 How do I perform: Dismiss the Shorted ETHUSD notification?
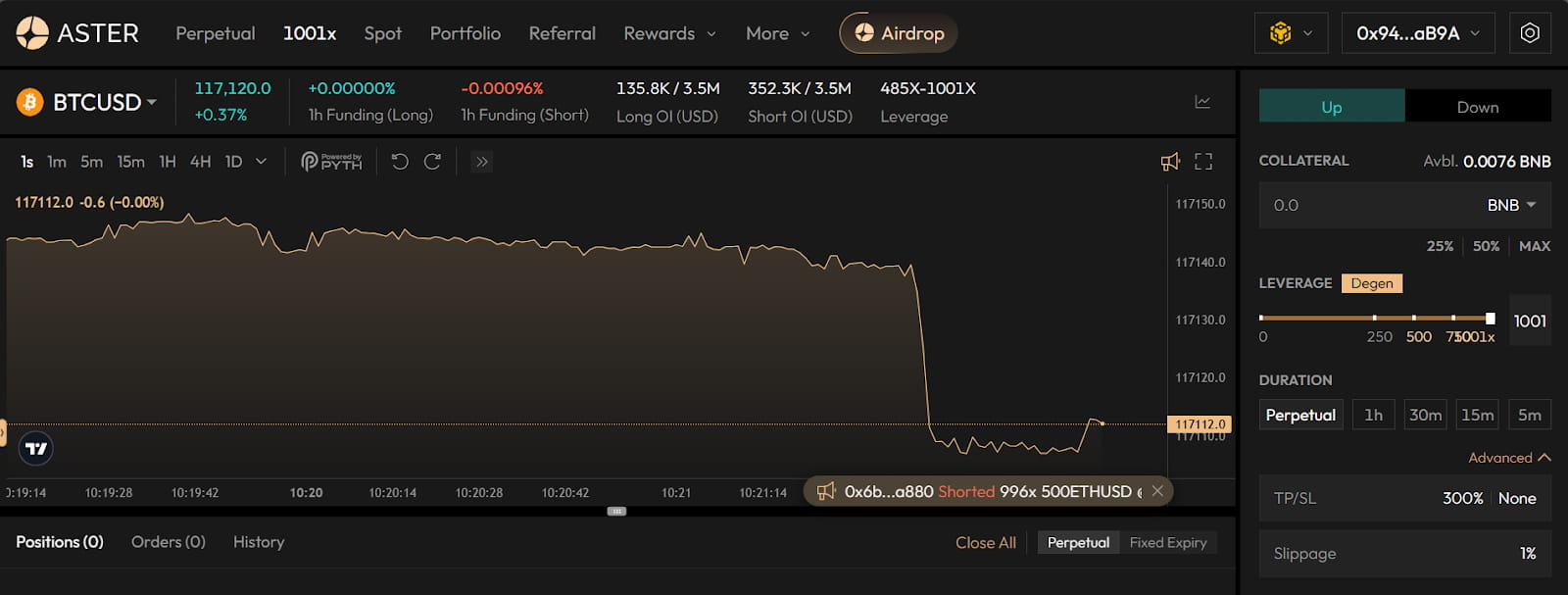(1157, 491)
